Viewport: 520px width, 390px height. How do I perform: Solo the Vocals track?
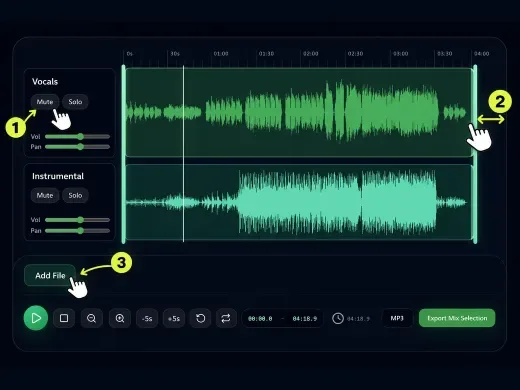75,102
